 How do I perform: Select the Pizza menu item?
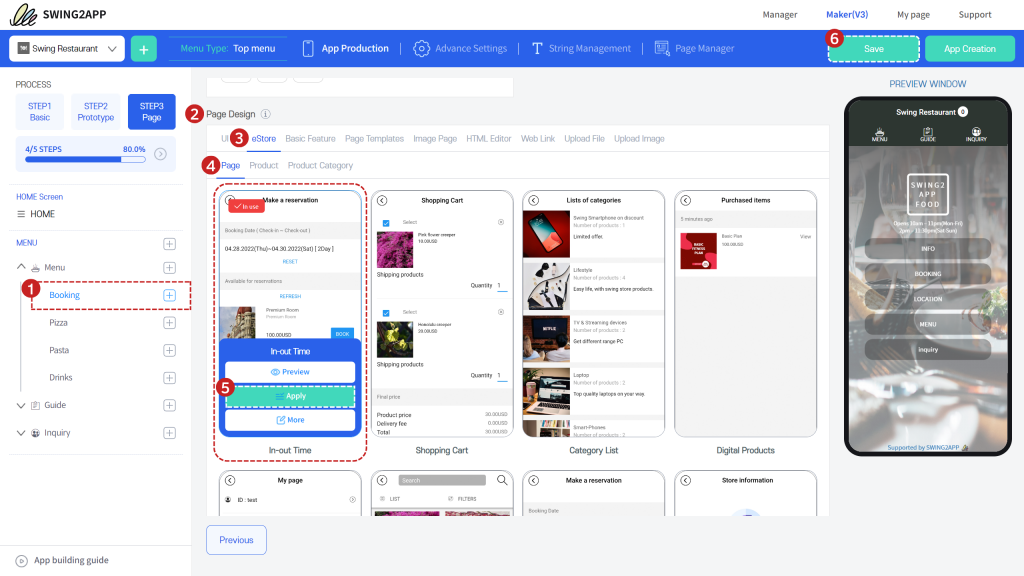pos(58,323)
